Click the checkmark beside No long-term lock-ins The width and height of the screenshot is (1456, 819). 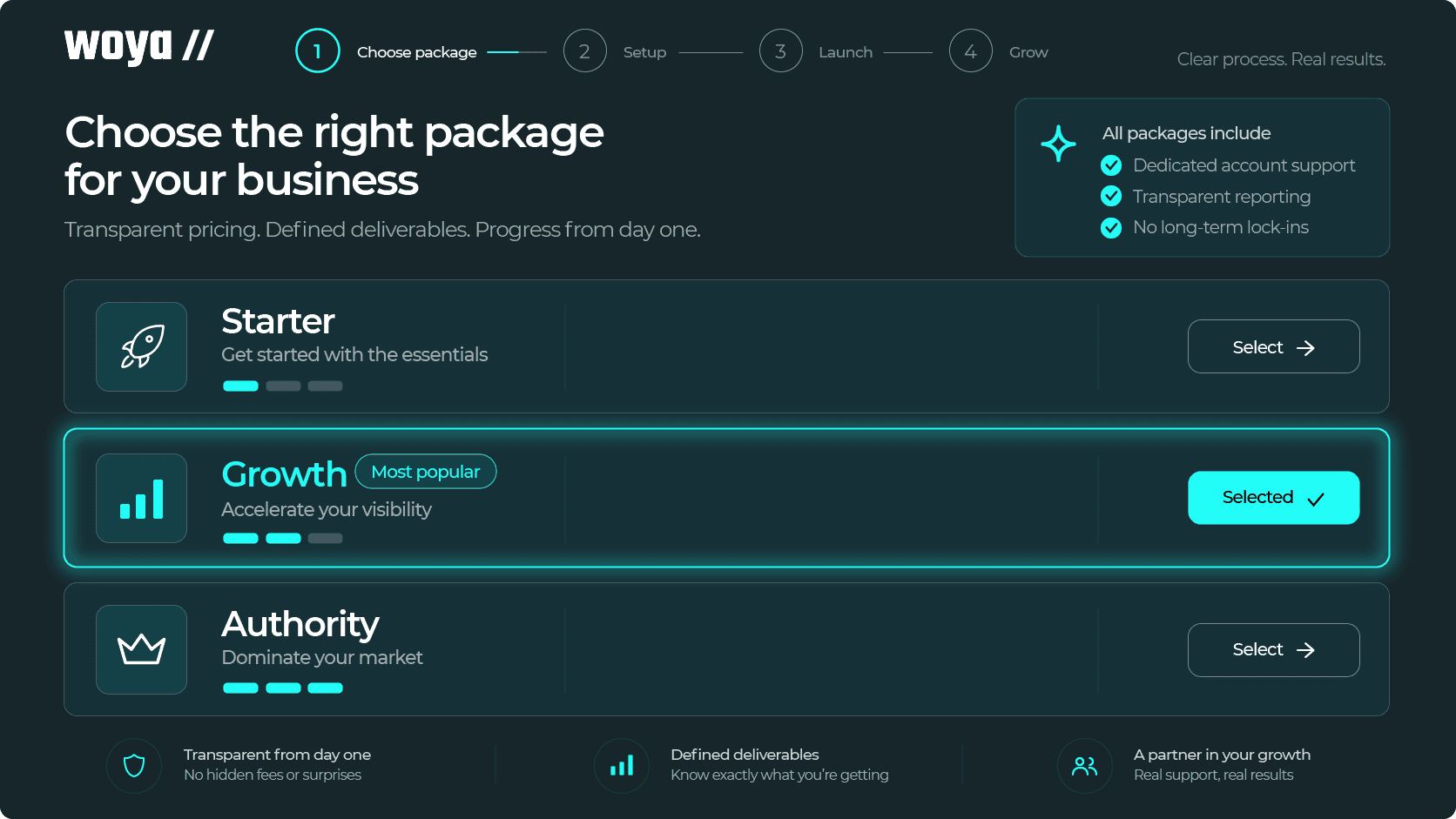tap(1111, 228)
